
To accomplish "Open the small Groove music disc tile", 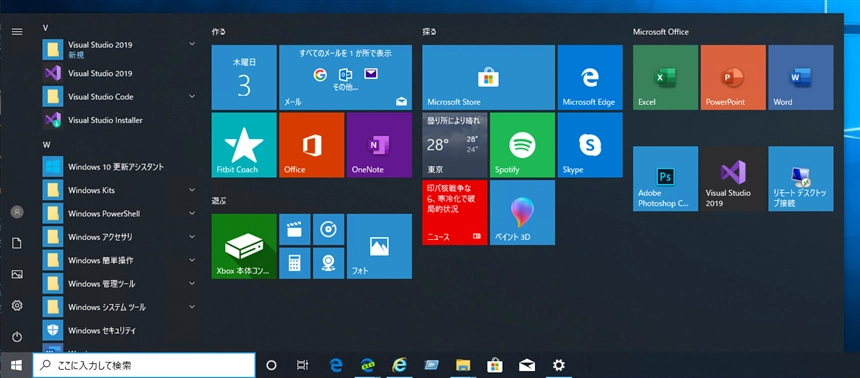I will pyautogui.click(x=329, y=229).
